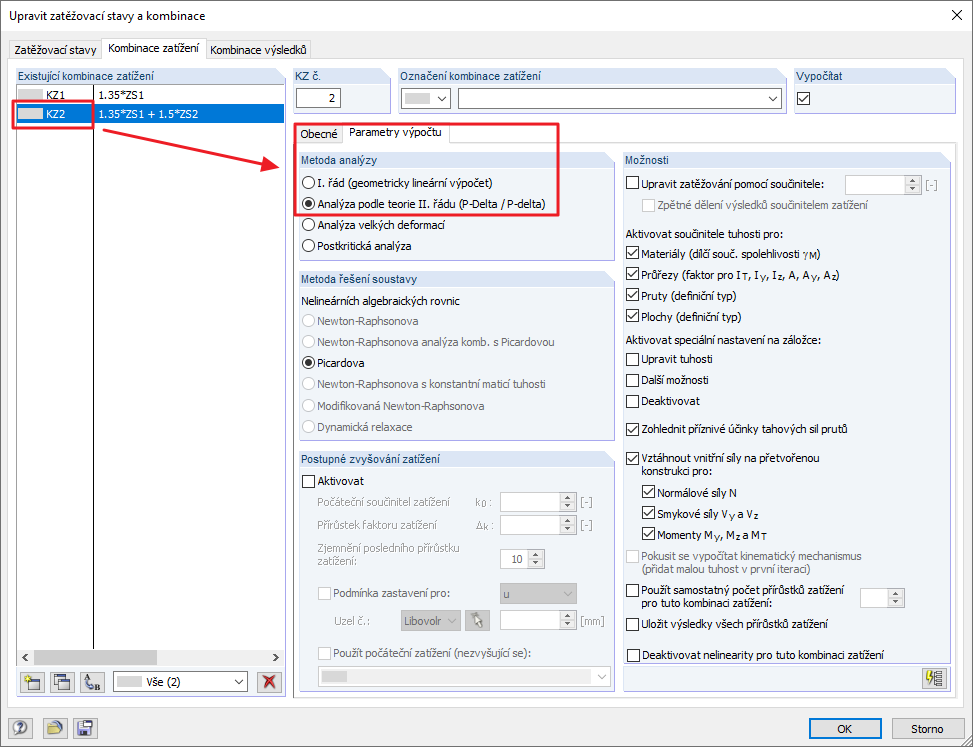The image size is (973, 747).
Task: Switch to Zatěžovací stavy tab
Action: [x=55, y=50]
